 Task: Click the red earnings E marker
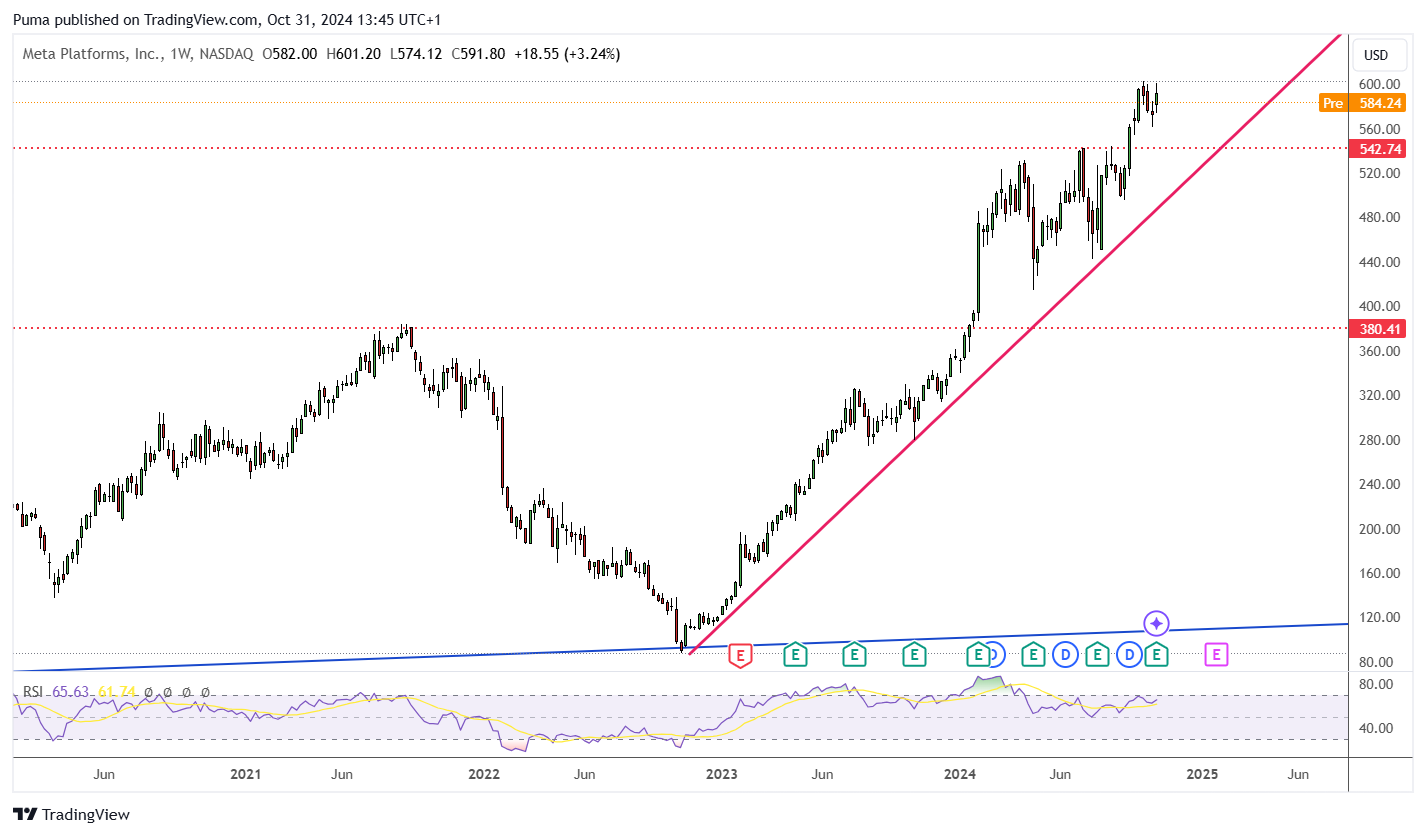[740, 656]
